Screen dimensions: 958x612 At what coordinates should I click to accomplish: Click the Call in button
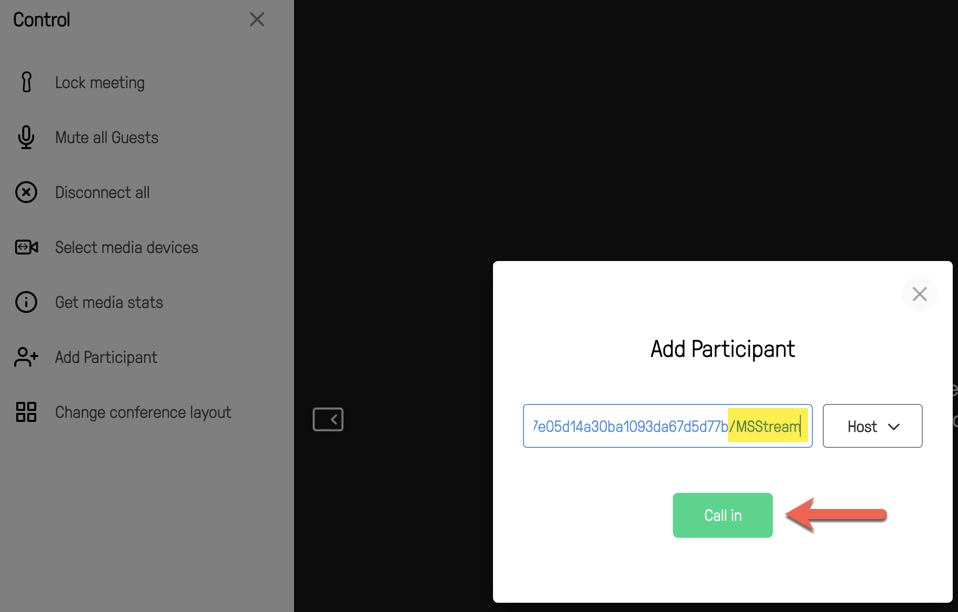click(723, 515)
